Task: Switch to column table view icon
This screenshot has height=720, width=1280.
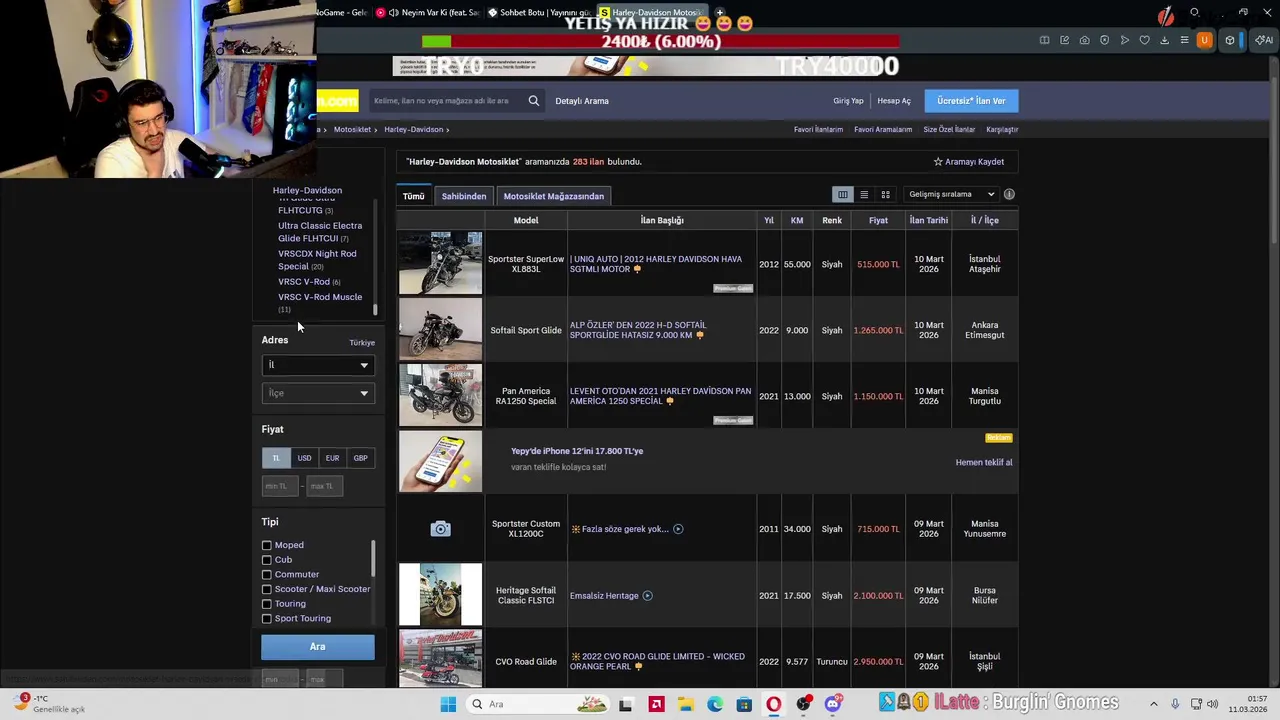Action: [x=843, y=195]
